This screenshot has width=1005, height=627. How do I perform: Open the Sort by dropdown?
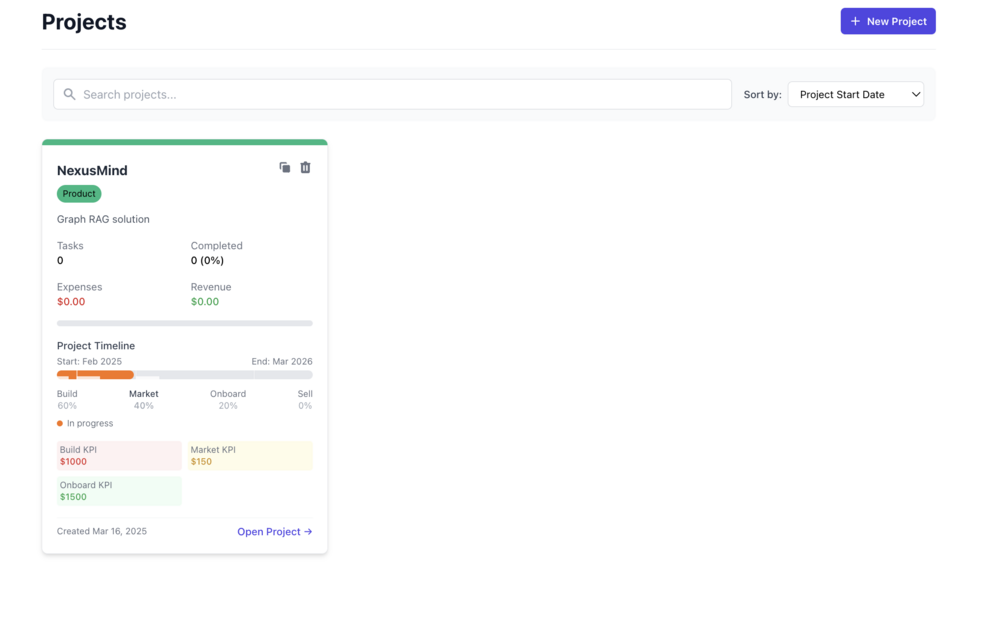[856, 94]
